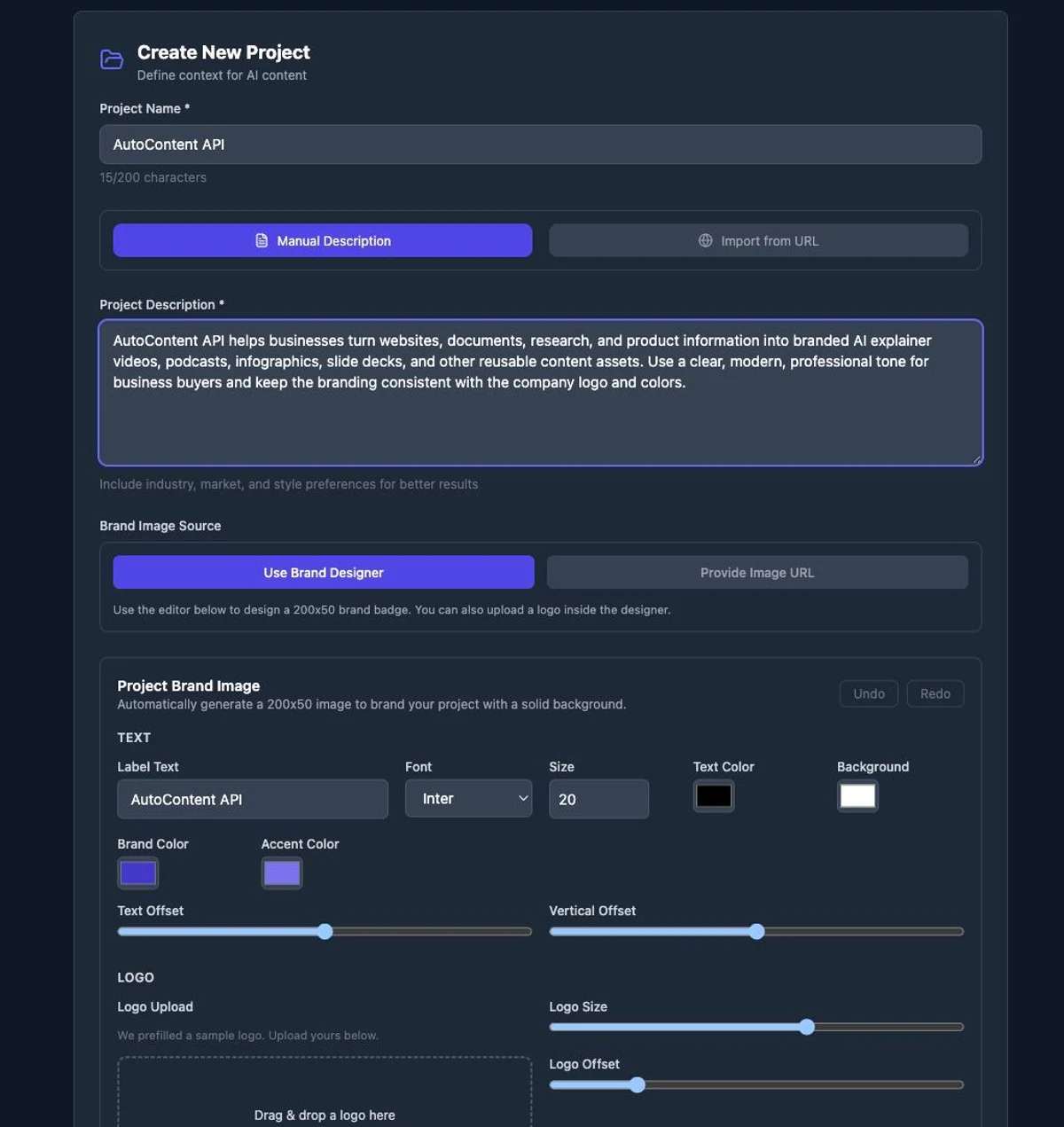This screenshot has height=1127, width=1064.
Task: Click the Project Name input field
Action: pos(540,145)
